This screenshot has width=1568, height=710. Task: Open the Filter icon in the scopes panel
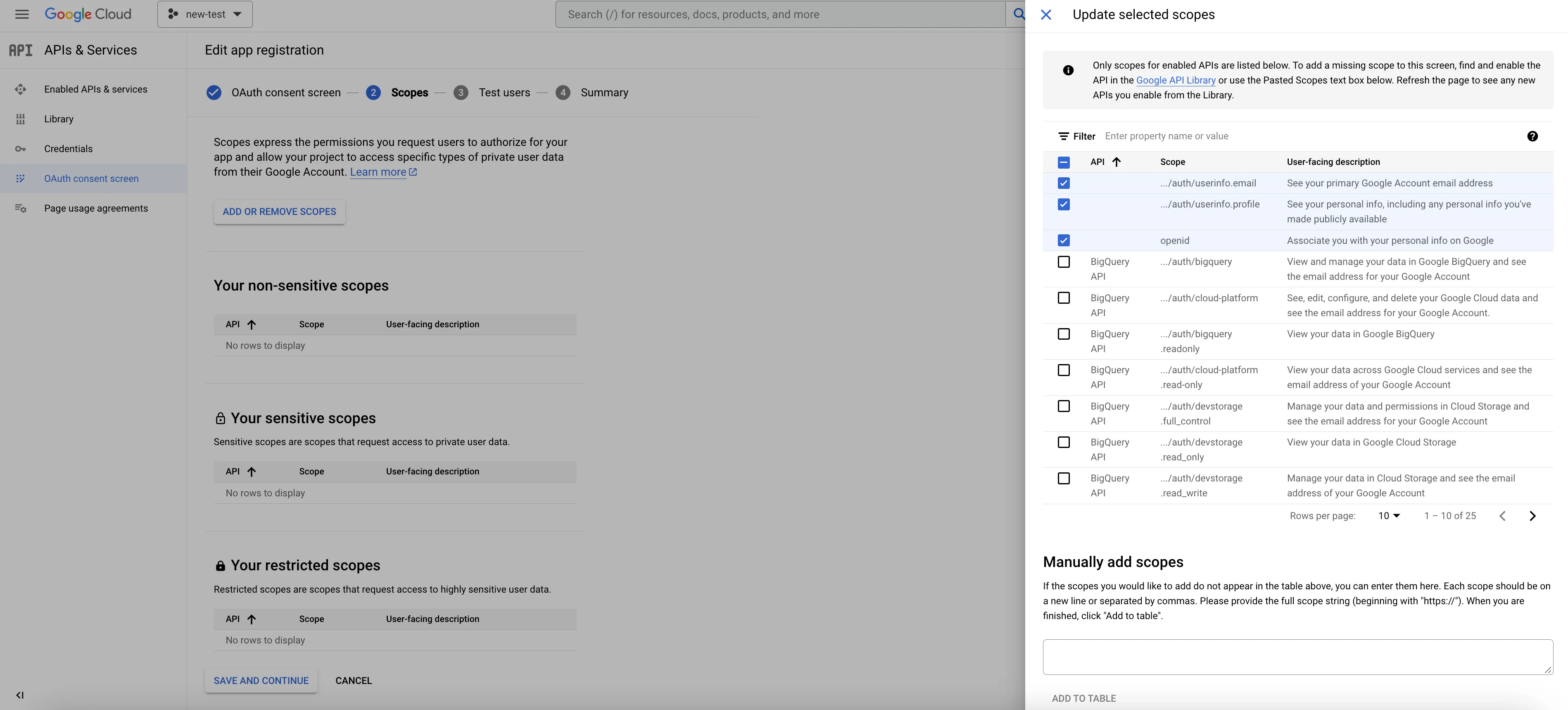(x=1063, y=136)
